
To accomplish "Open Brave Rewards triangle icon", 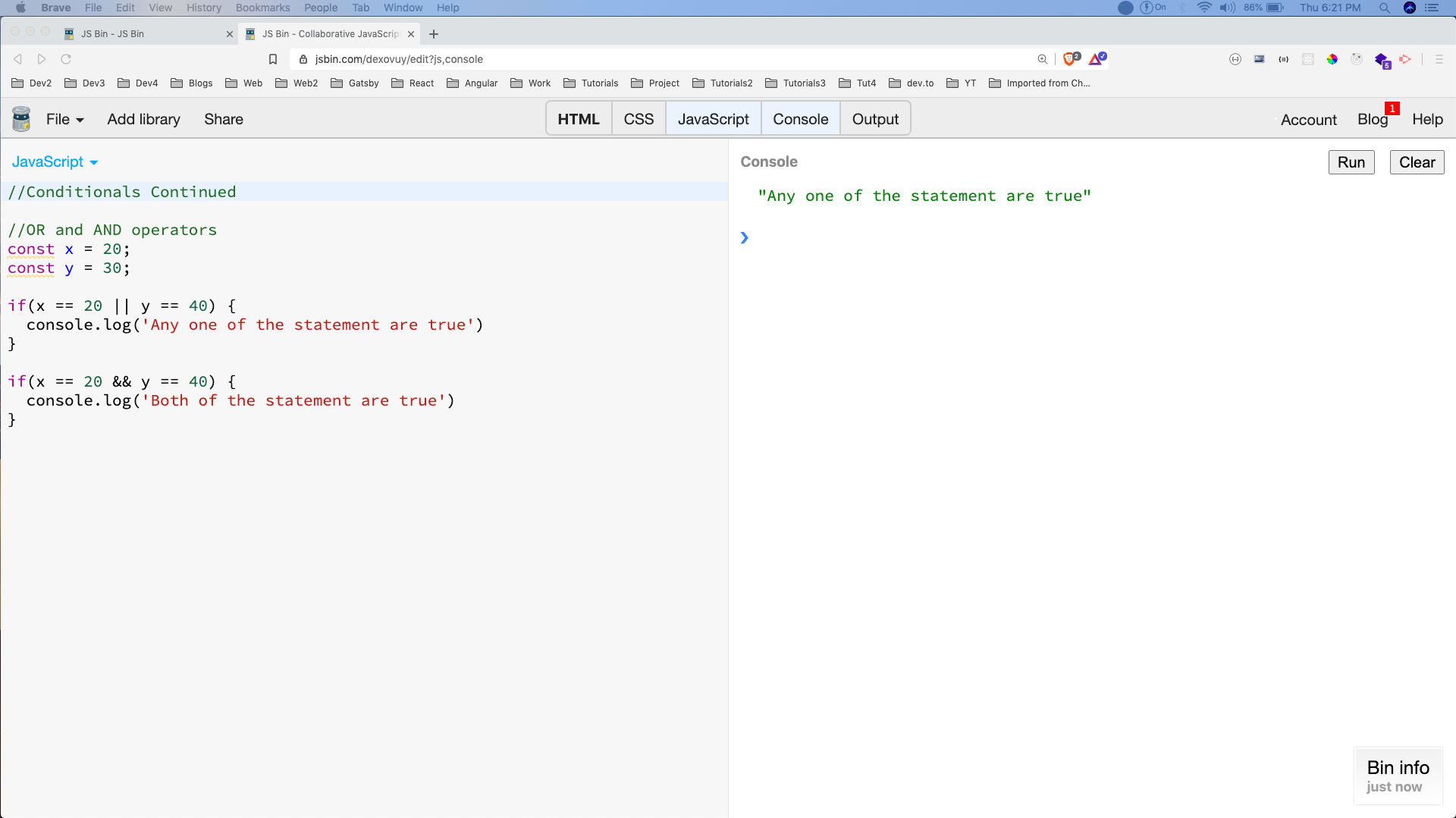I will click(1097, 58).
